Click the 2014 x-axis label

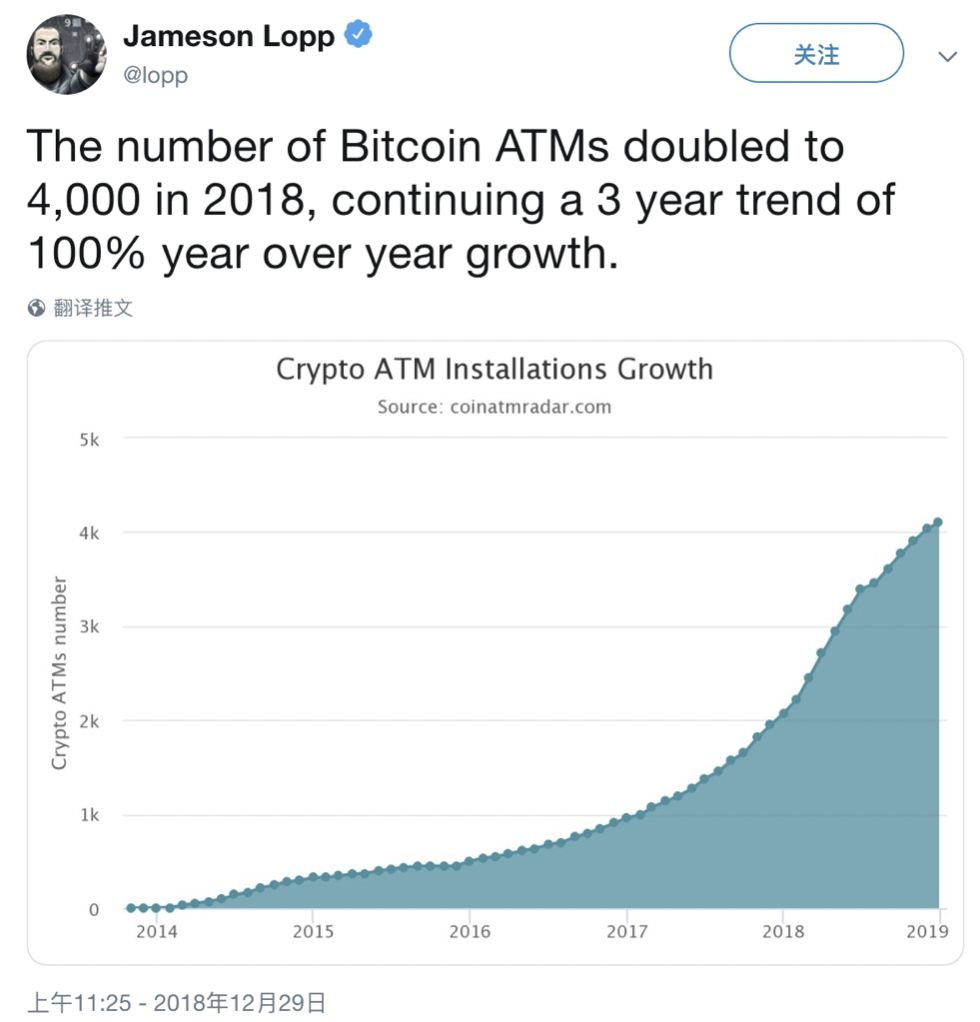pyautogui.click(x=156, y=932)
